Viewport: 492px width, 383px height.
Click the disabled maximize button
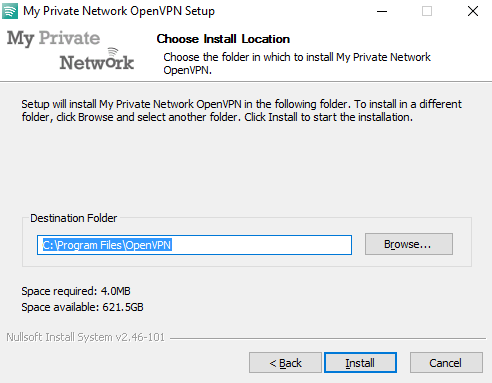click(x=427, y=11)
